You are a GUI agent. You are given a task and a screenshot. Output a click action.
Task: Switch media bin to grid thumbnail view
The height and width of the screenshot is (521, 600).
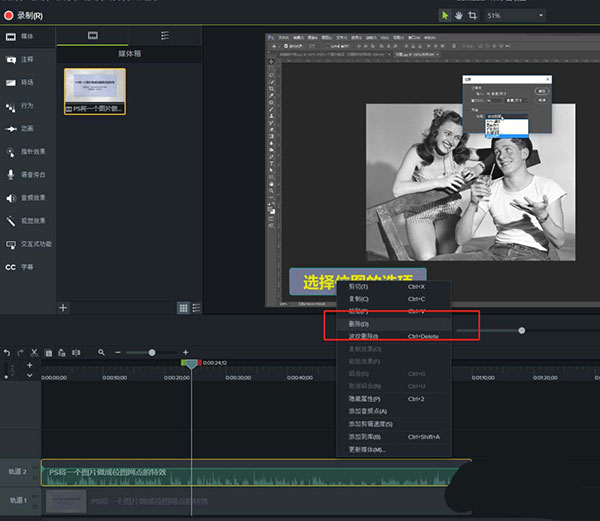183,308
